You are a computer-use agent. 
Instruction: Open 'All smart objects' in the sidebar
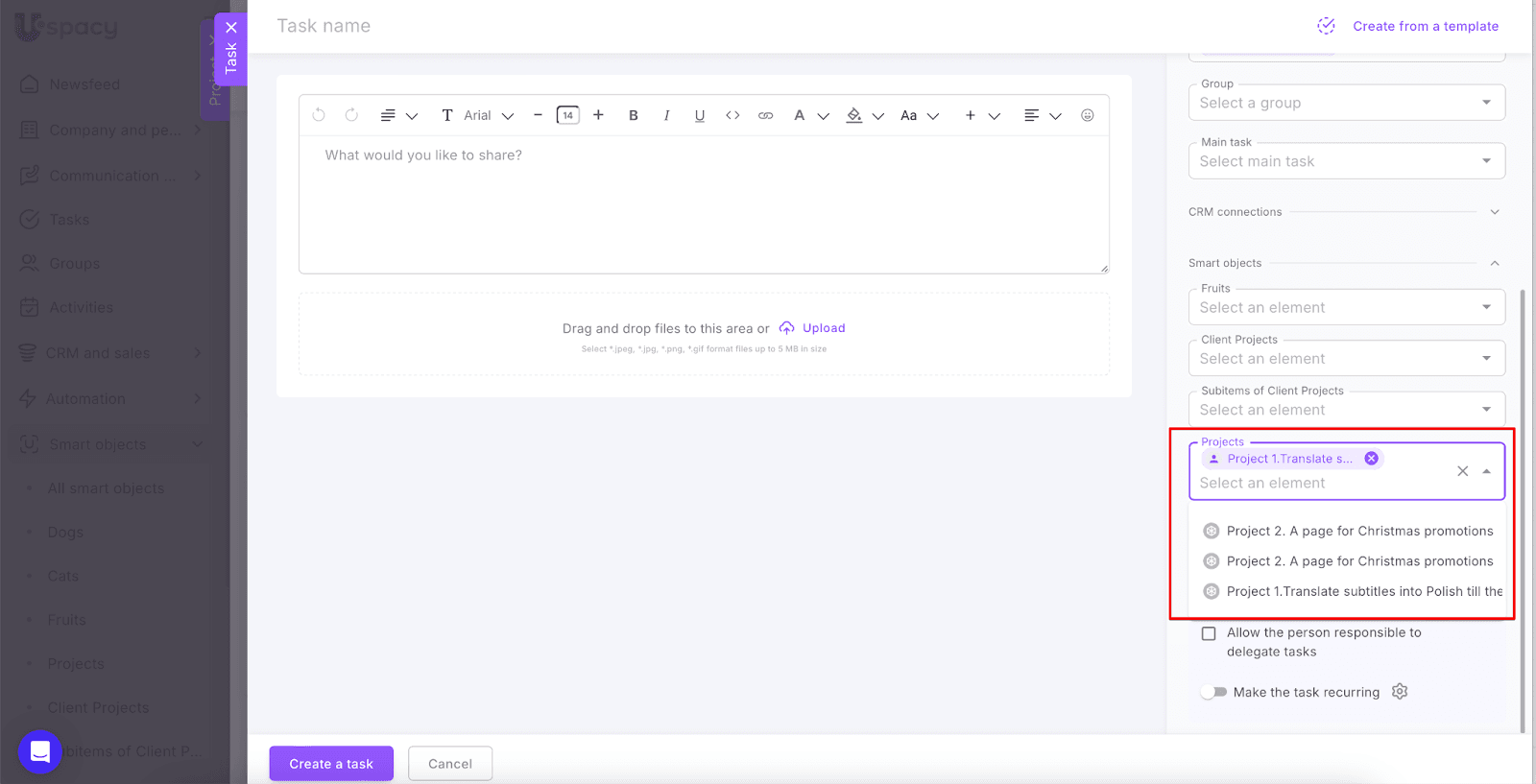[106, 488]
